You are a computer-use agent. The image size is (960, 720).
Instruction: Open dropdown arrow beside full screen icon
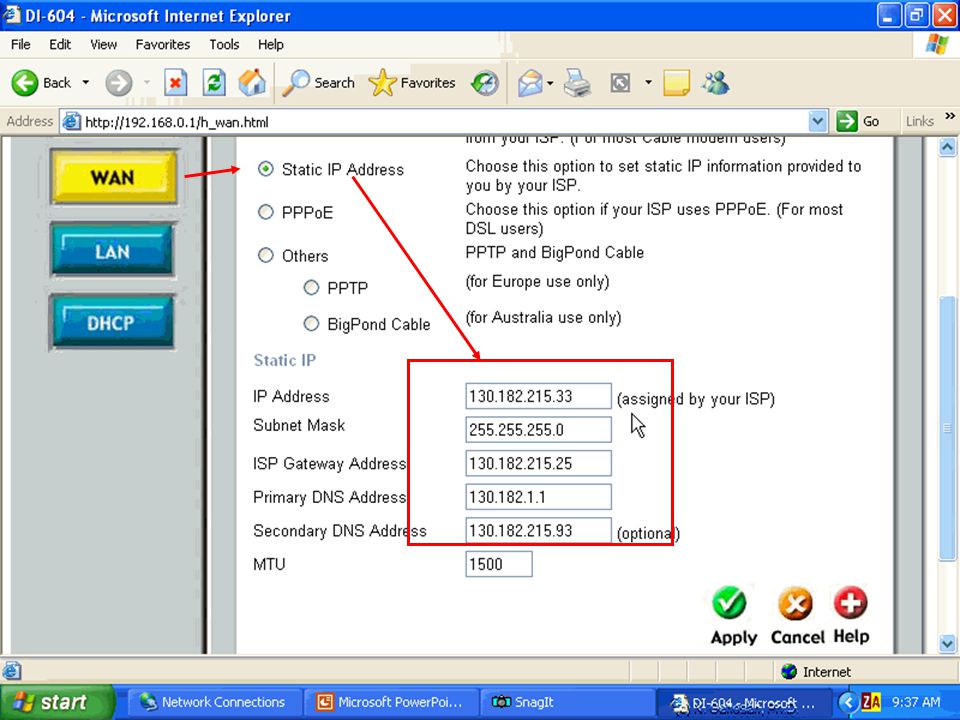(648, 83)
